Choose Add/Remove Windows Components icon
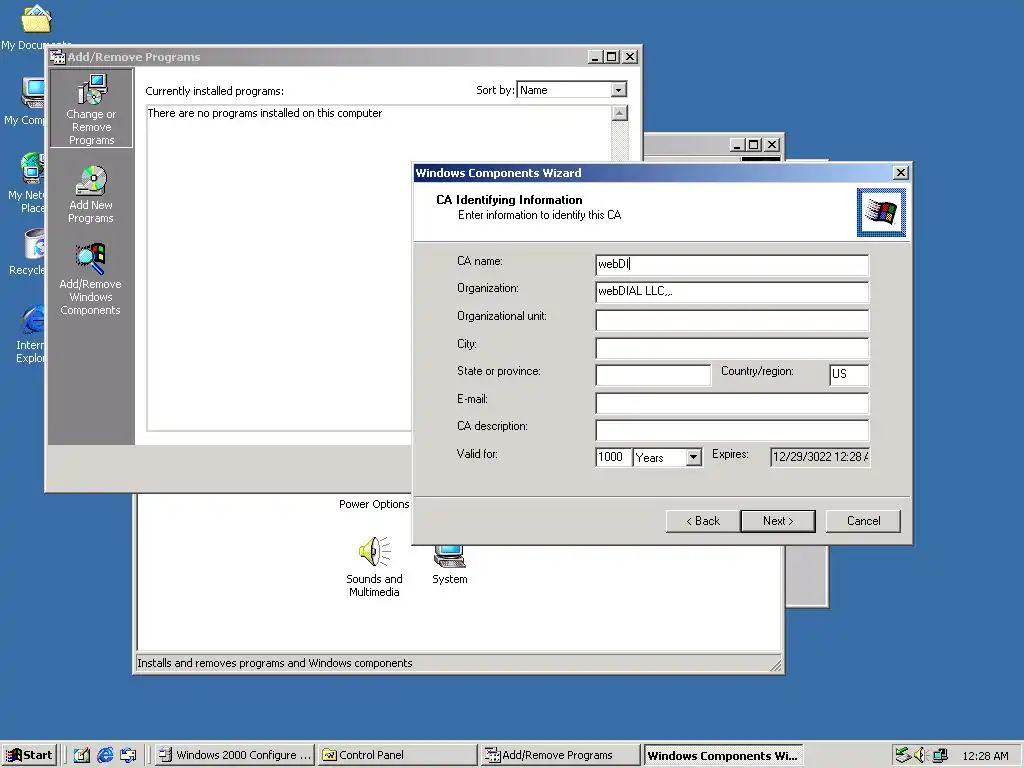1024x768 pixels. pyautogui.click(x=90, y=280)
